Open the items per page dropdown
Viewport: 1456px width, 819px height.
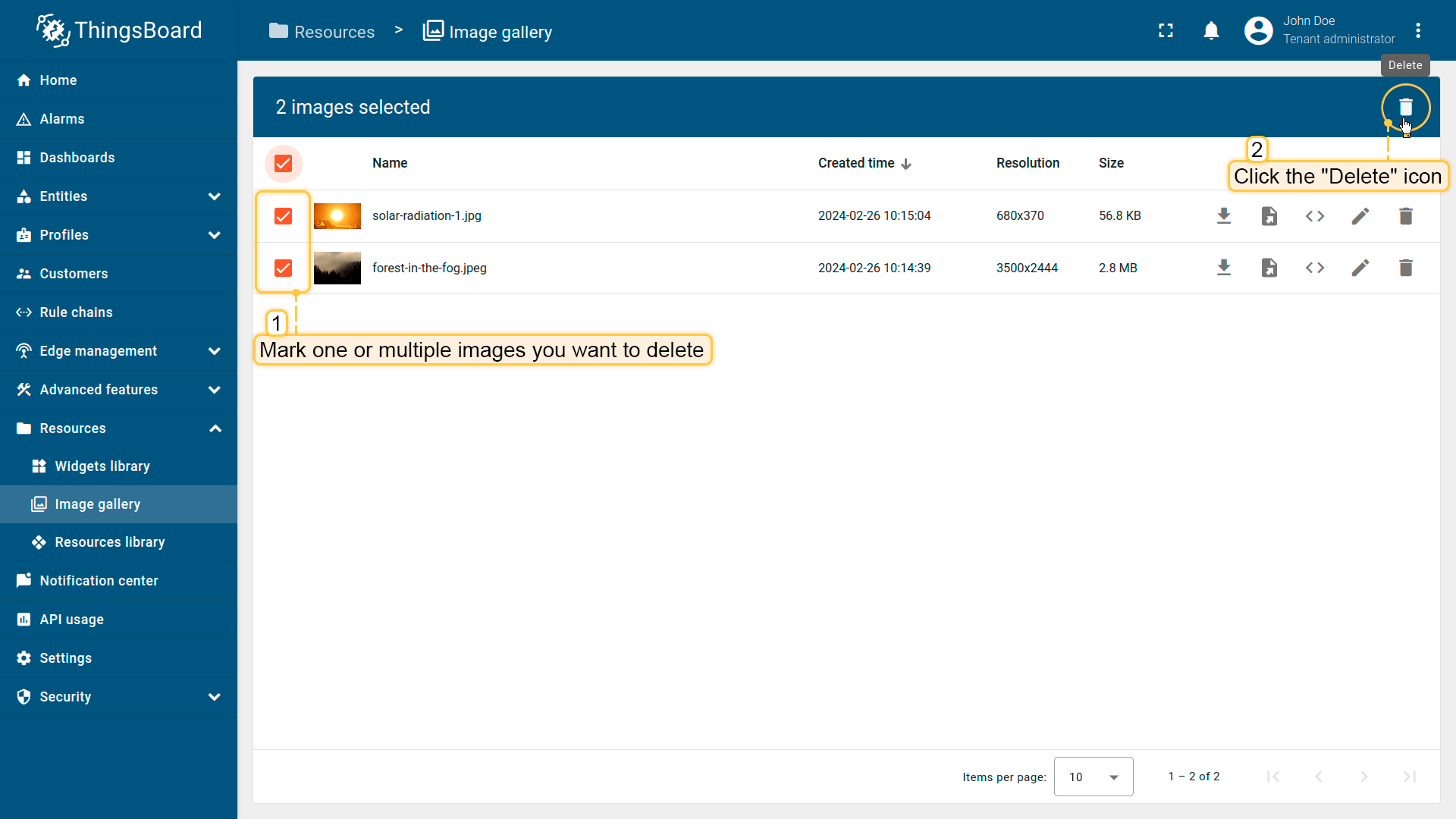pyautogui.click(x=1093, y=777)
